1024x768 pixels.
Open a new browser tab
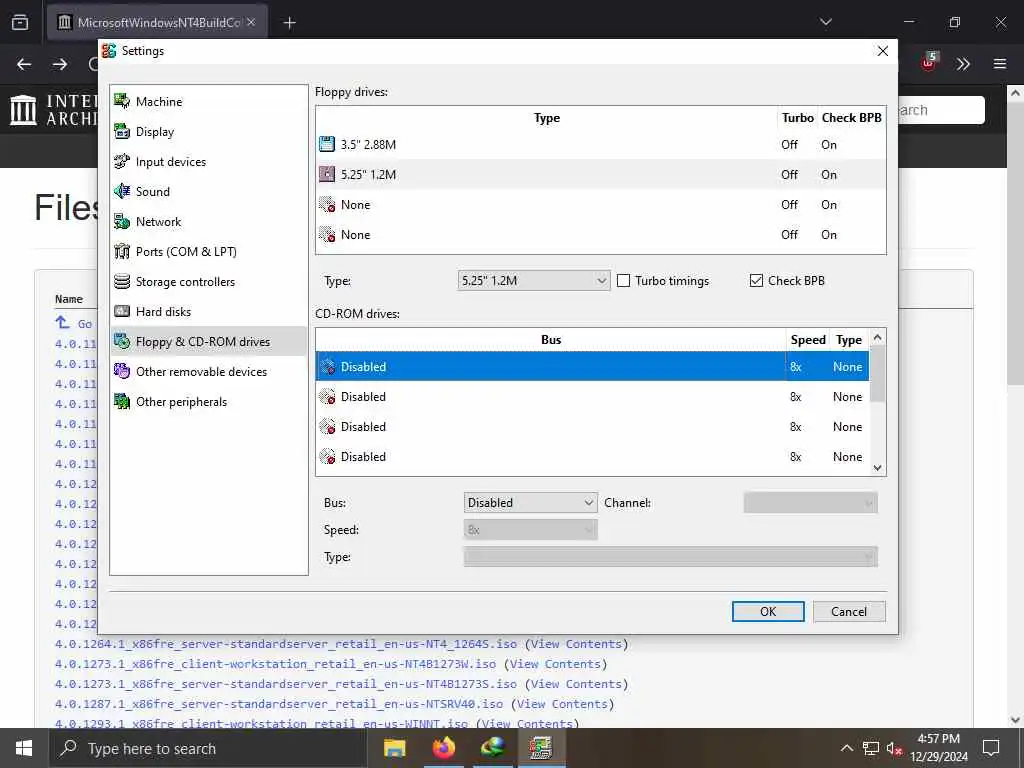pyautogui.click(x=289, y=23)
